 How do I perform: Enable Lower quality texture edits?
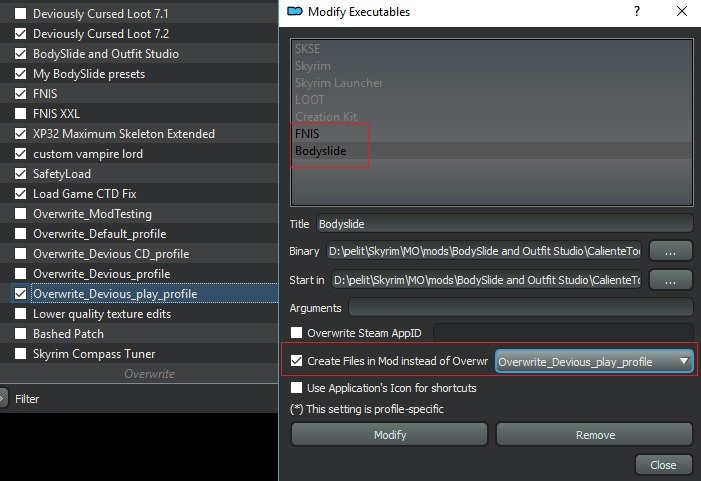click(x=21, y=314)
